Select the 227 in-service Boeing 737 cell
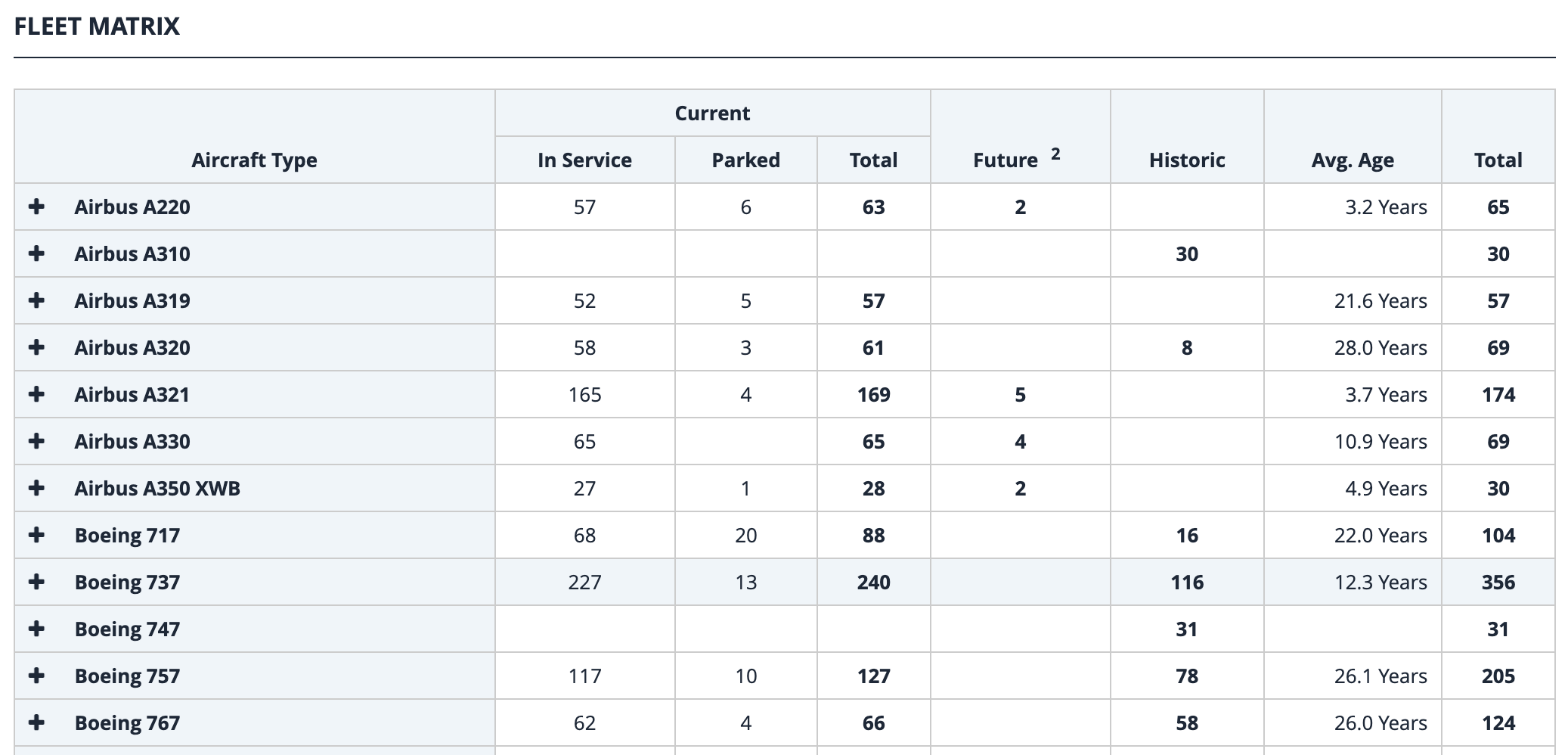 (584, 583)
